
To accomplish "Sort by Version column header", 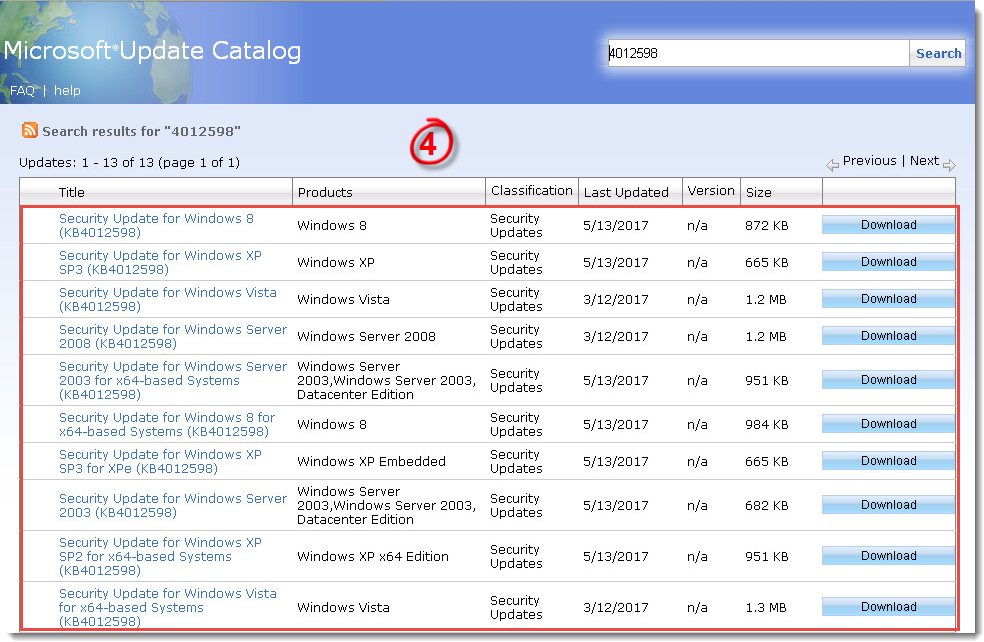I will click(x=710, y=191).
